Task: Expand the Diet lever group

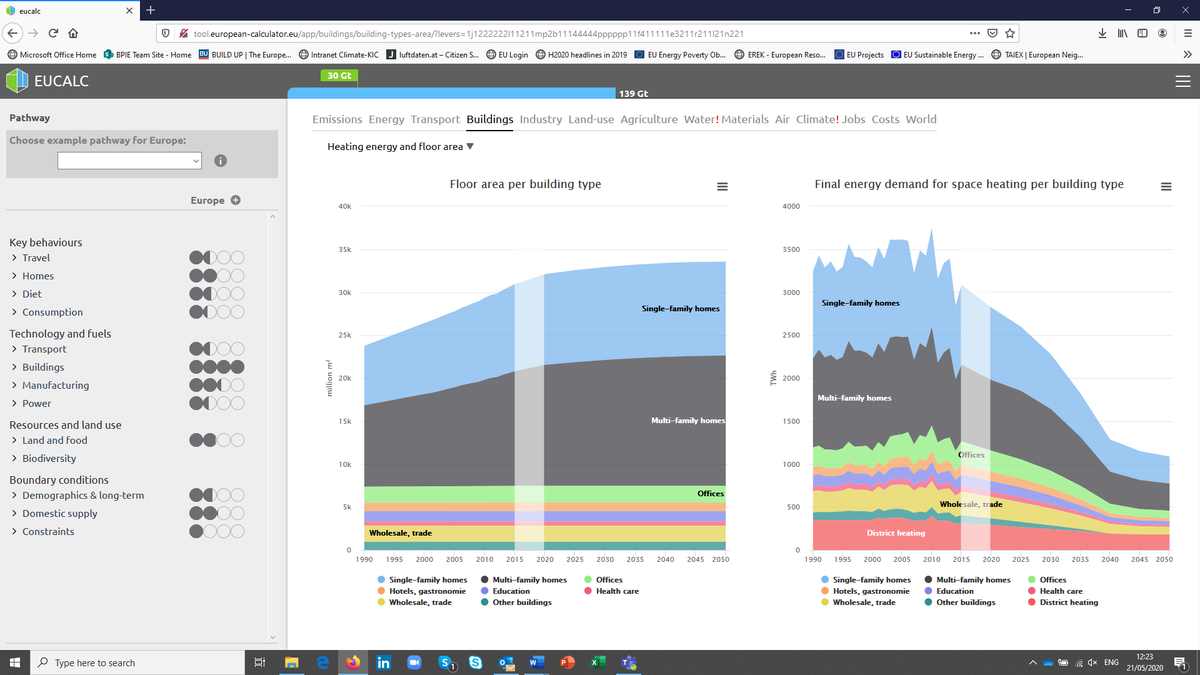Action: pos(26,294)
